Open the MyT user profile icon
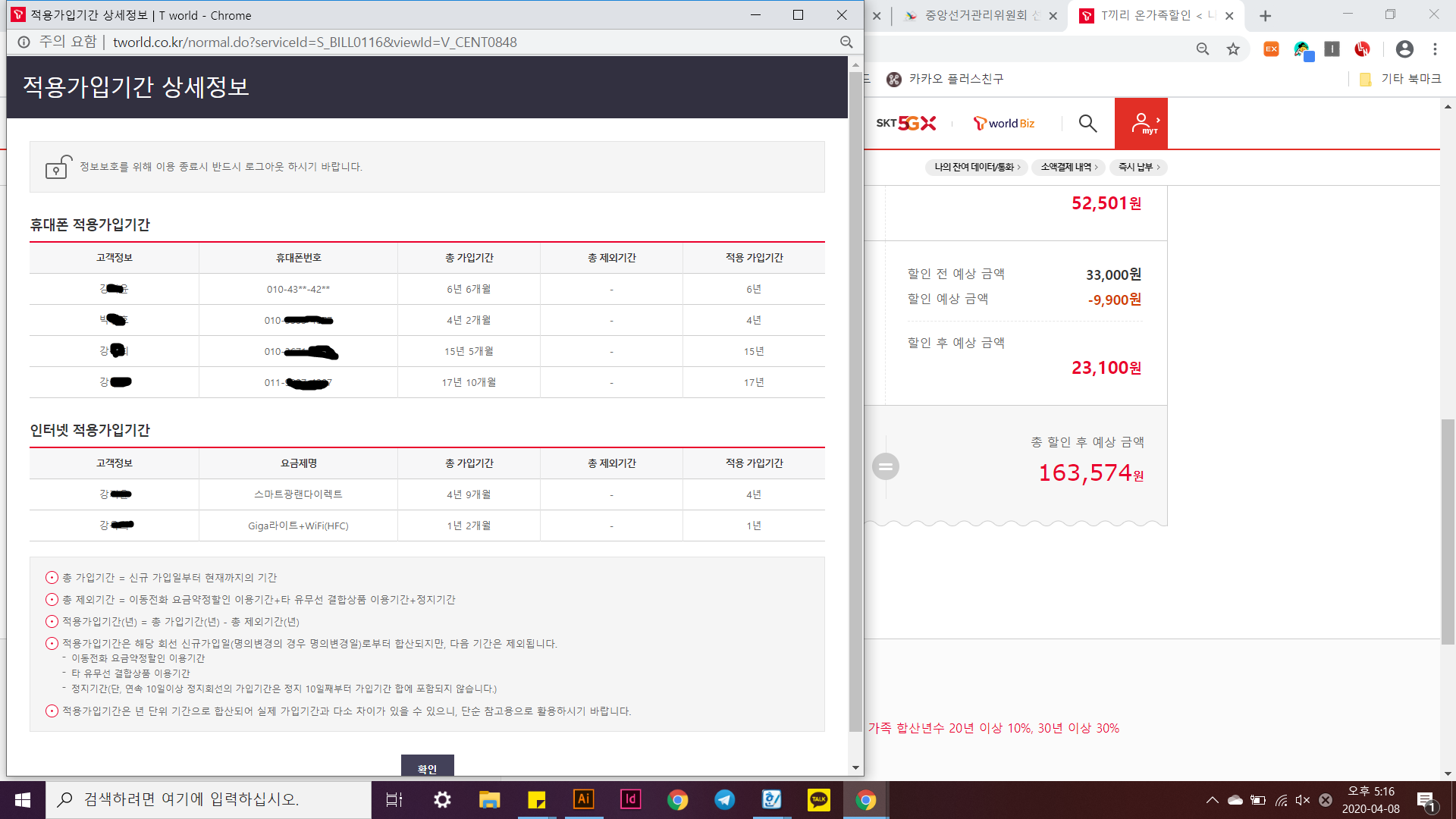 click(x=1141, y=123)
